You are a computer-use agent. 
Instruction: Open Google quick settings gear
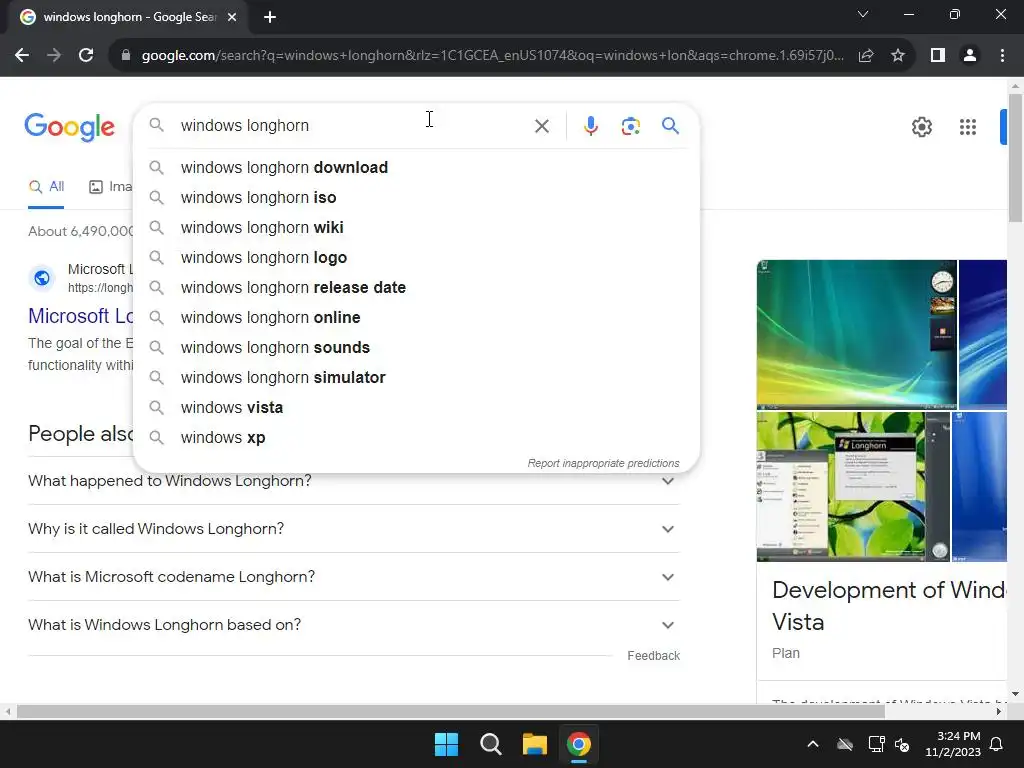coord(921,127)
